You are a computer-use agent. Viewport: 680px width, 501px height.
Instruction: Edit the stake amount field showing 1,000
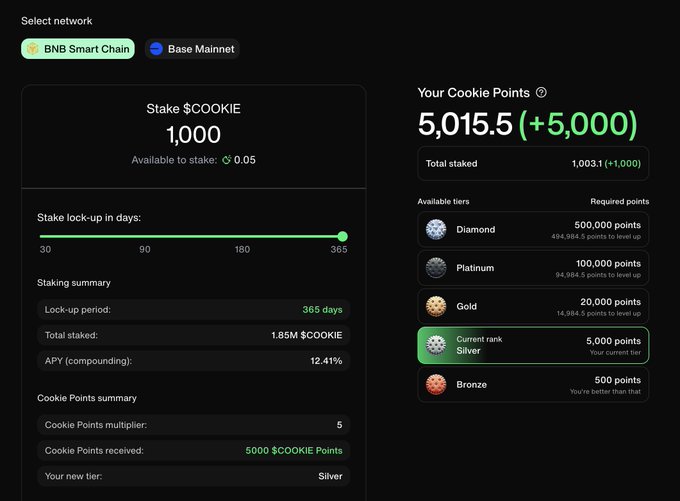click(194, 135)
